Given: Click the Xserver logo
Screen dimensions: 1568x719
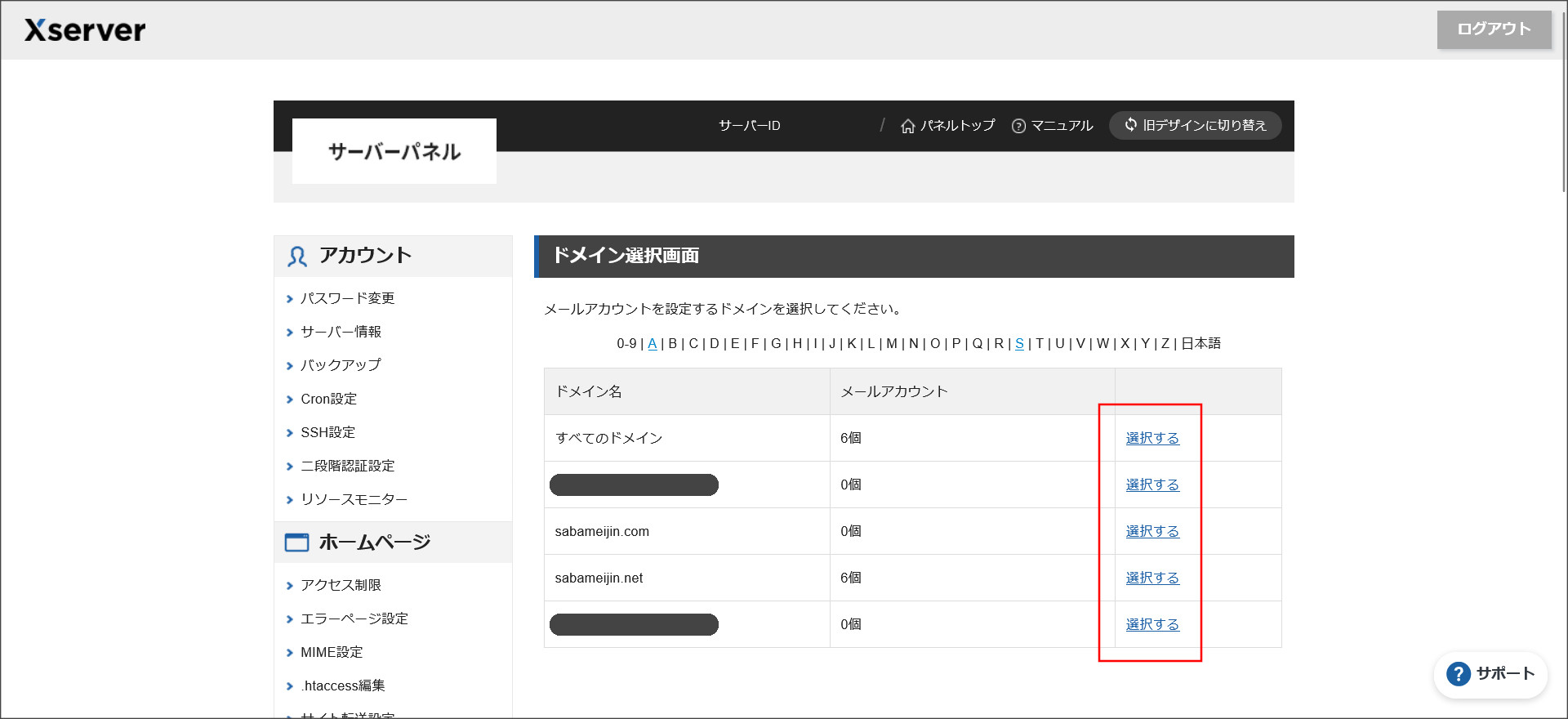Looking at the screenshot, I should (x=85, y=30).
